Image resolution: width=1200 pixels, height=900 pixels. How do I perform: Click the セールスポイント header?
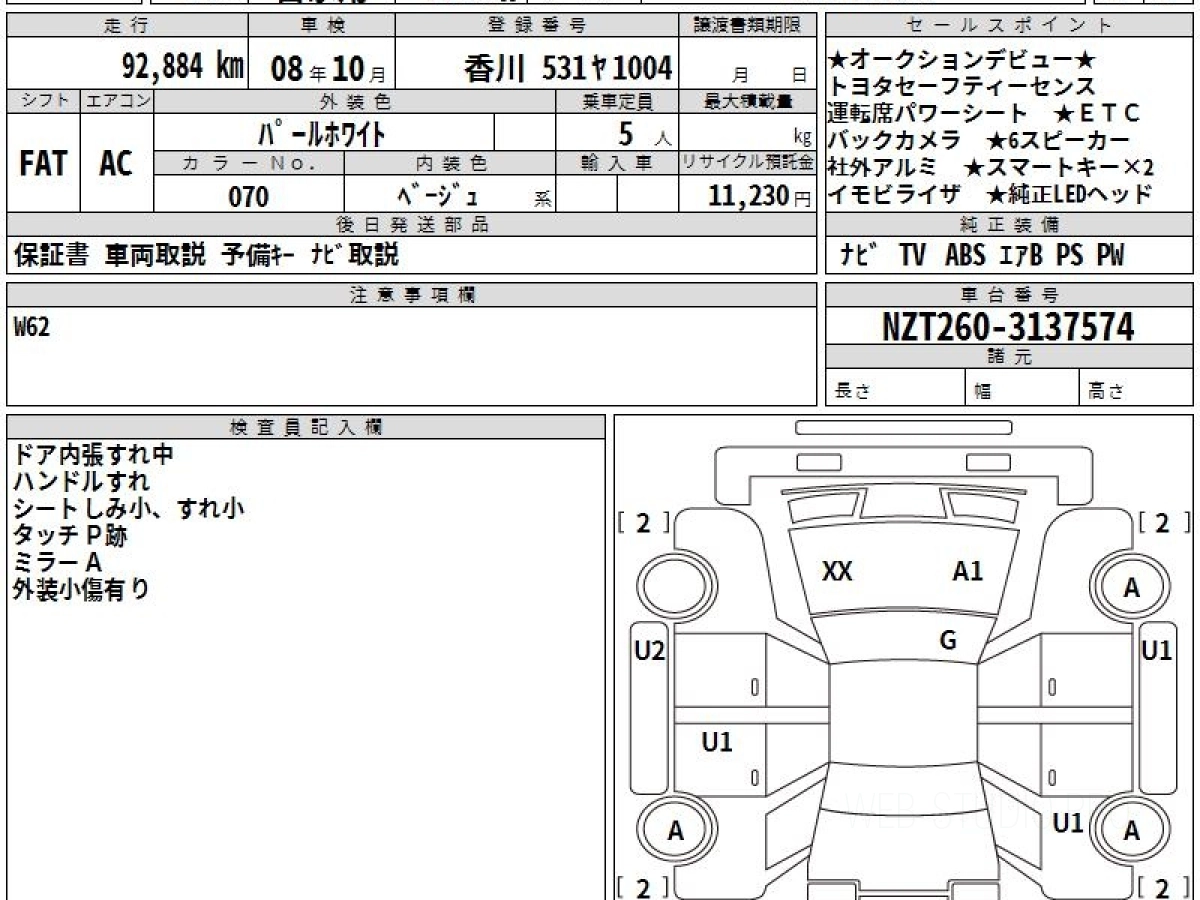(1009, 26)
